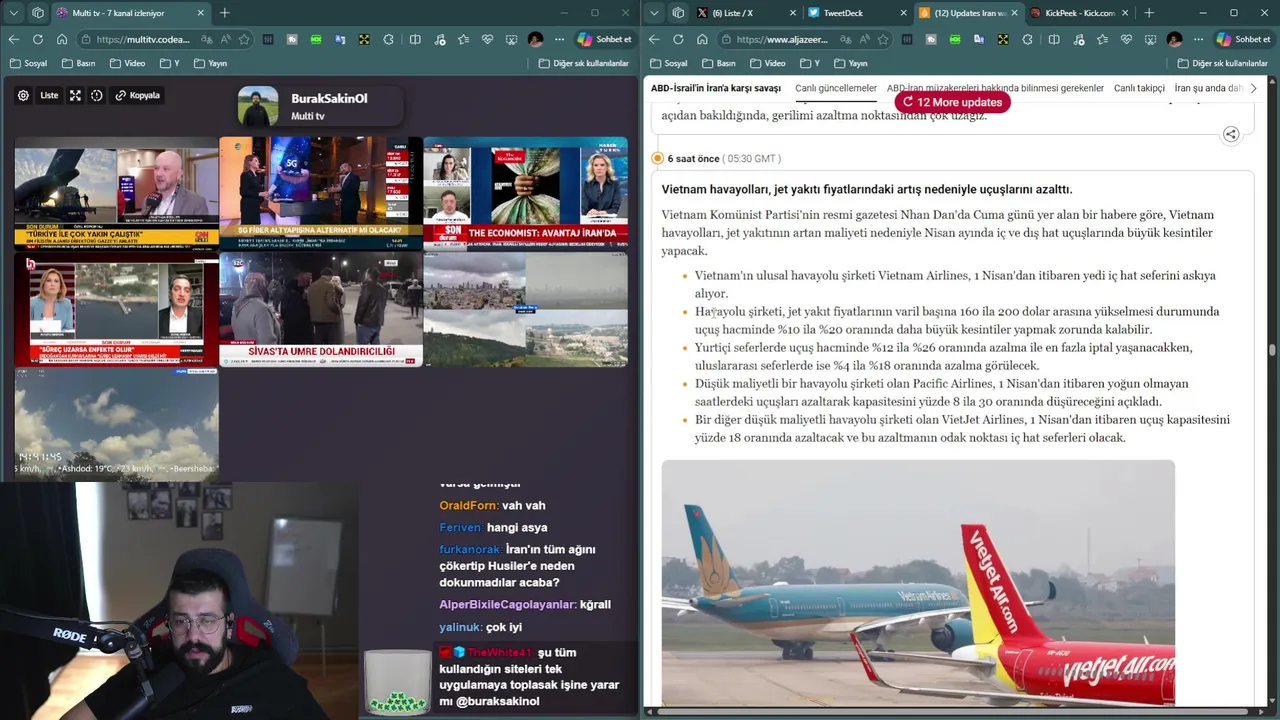Open Multi tv settings gear

23,95
